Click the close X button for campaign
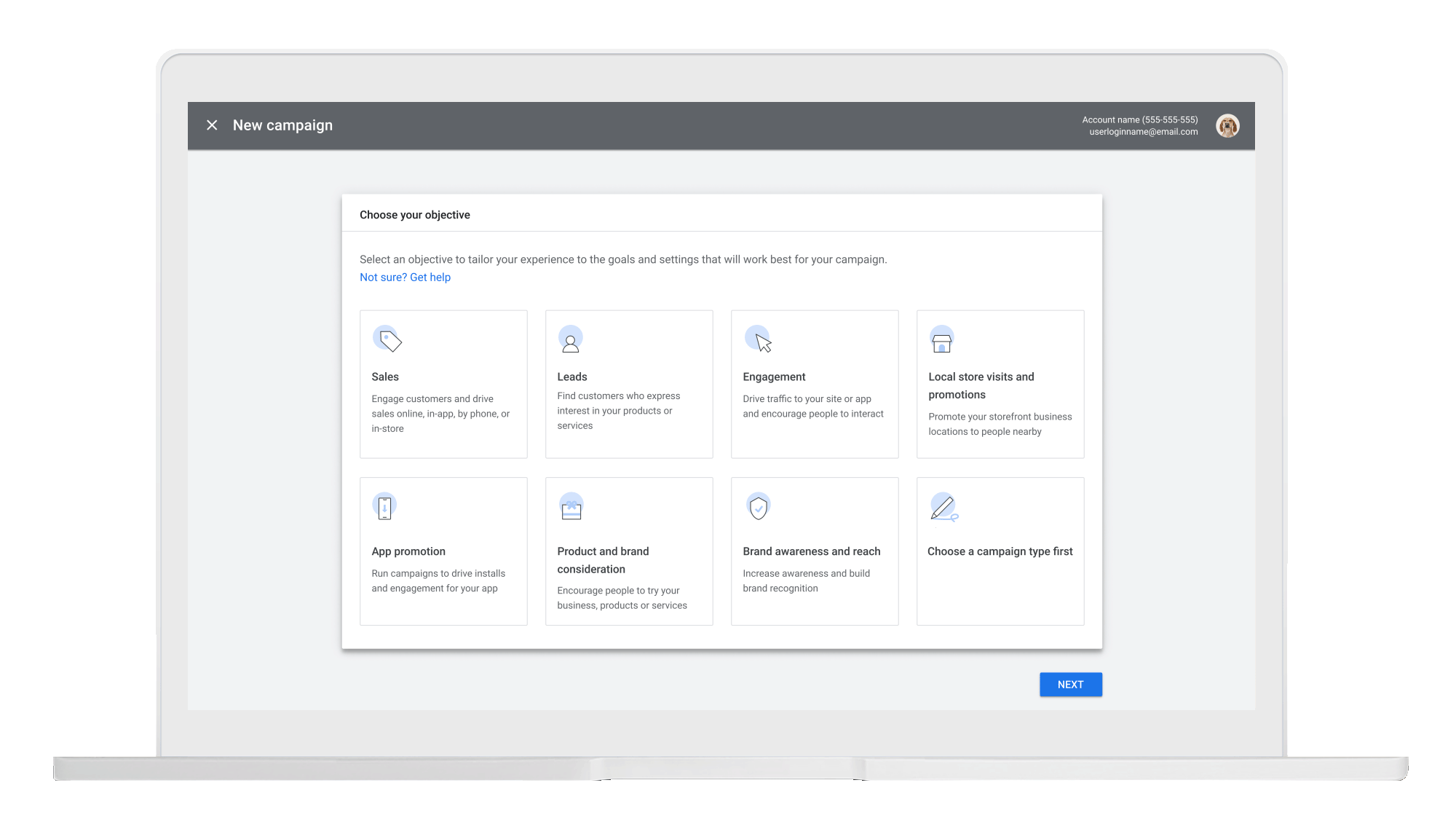Image resolution: width=1456 pixels, height=823 pixels. click(211, 125)
